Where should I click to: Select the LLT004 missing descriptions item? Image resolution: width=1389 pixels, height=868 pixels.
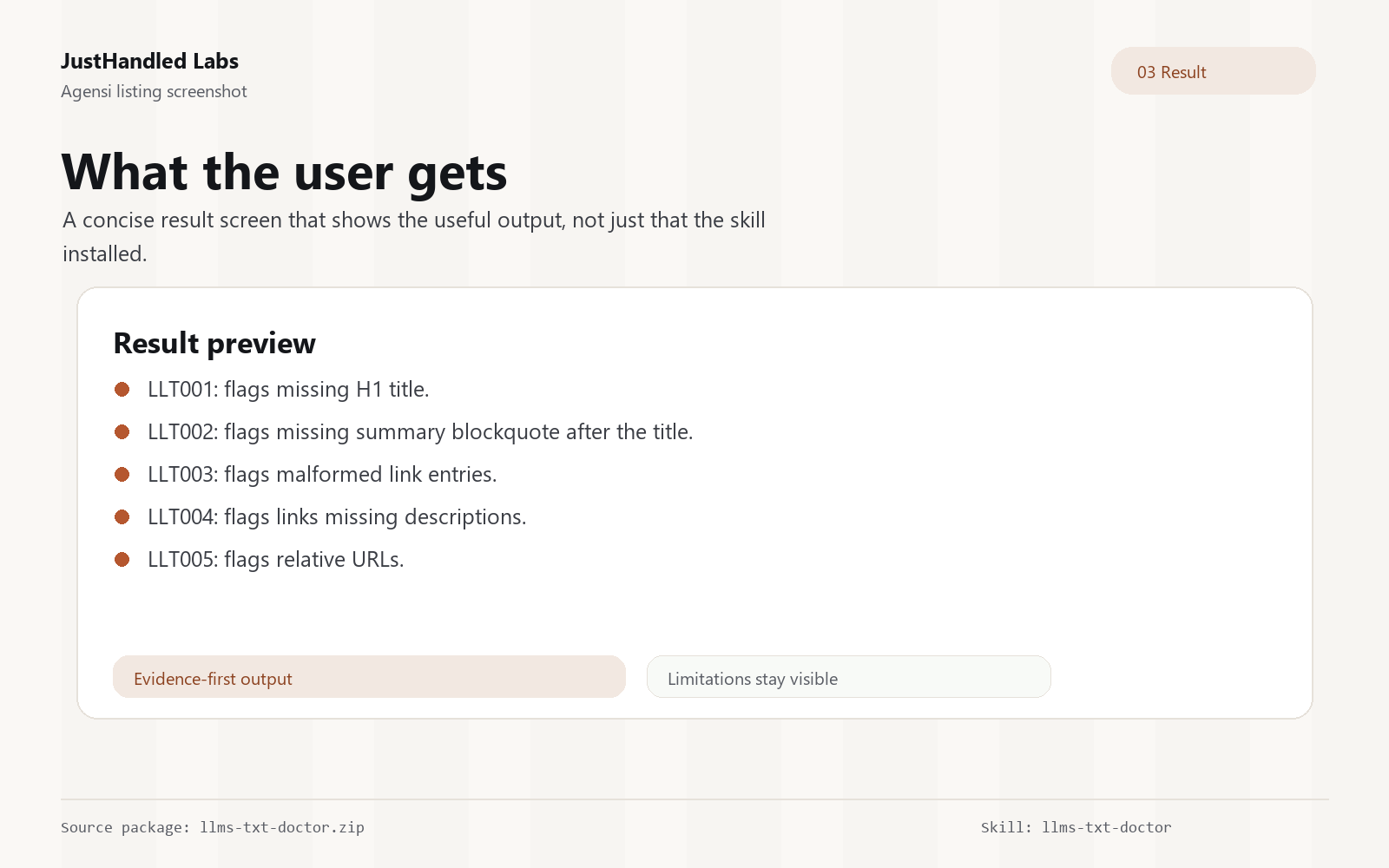point(337,517)
